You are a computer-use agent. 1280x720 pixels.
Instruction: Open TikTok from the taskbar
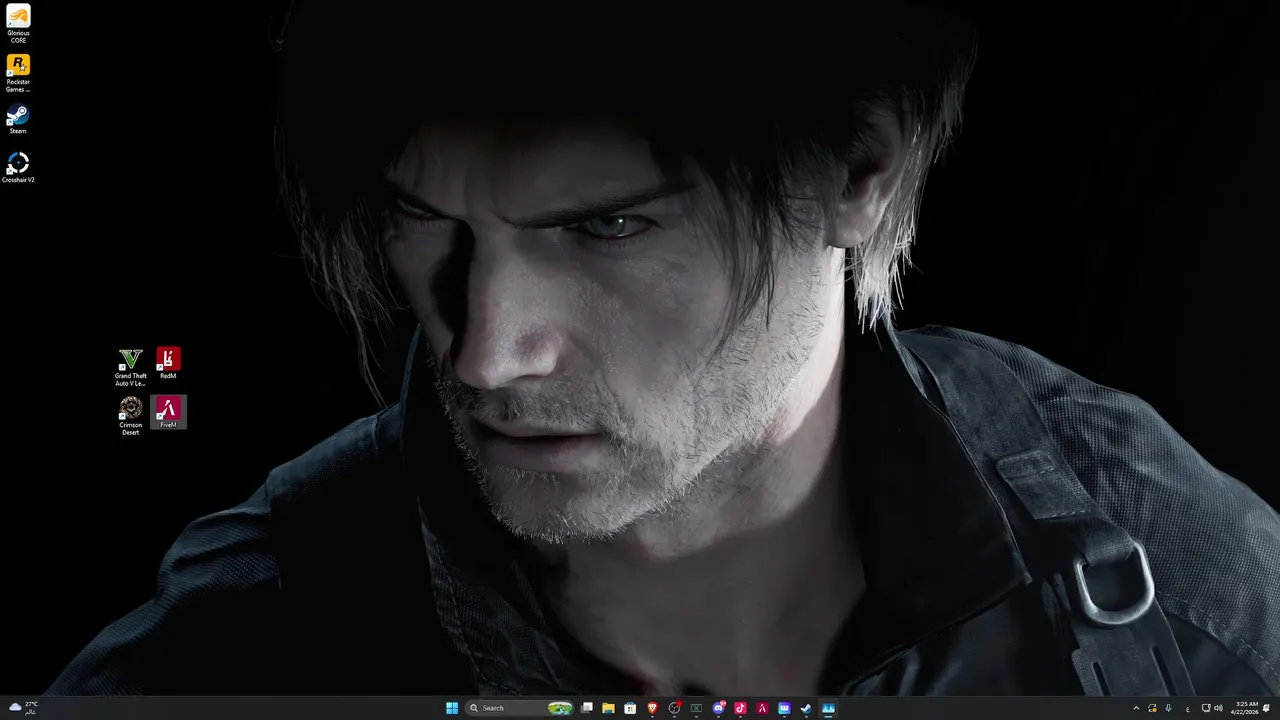[x=740, y=708]
